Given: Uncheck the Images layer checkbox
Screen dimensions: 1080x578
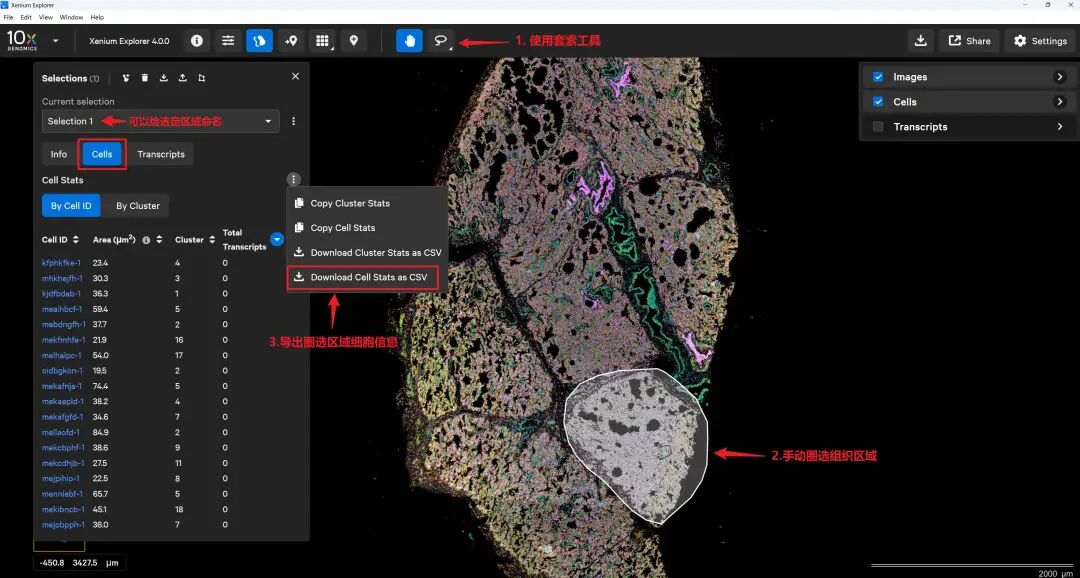Looking at the screenshot, I should pos(878,77).
